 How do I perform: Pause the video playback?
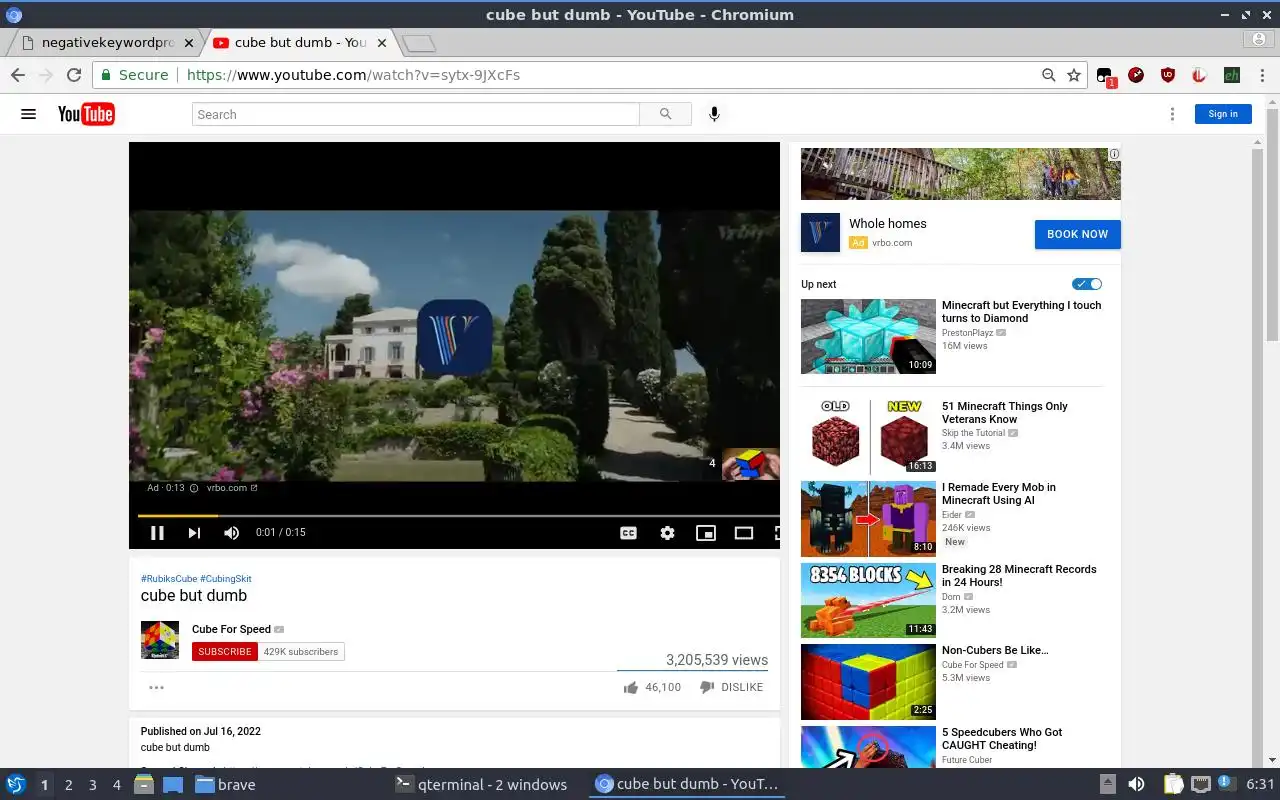[x=157, y=533]
